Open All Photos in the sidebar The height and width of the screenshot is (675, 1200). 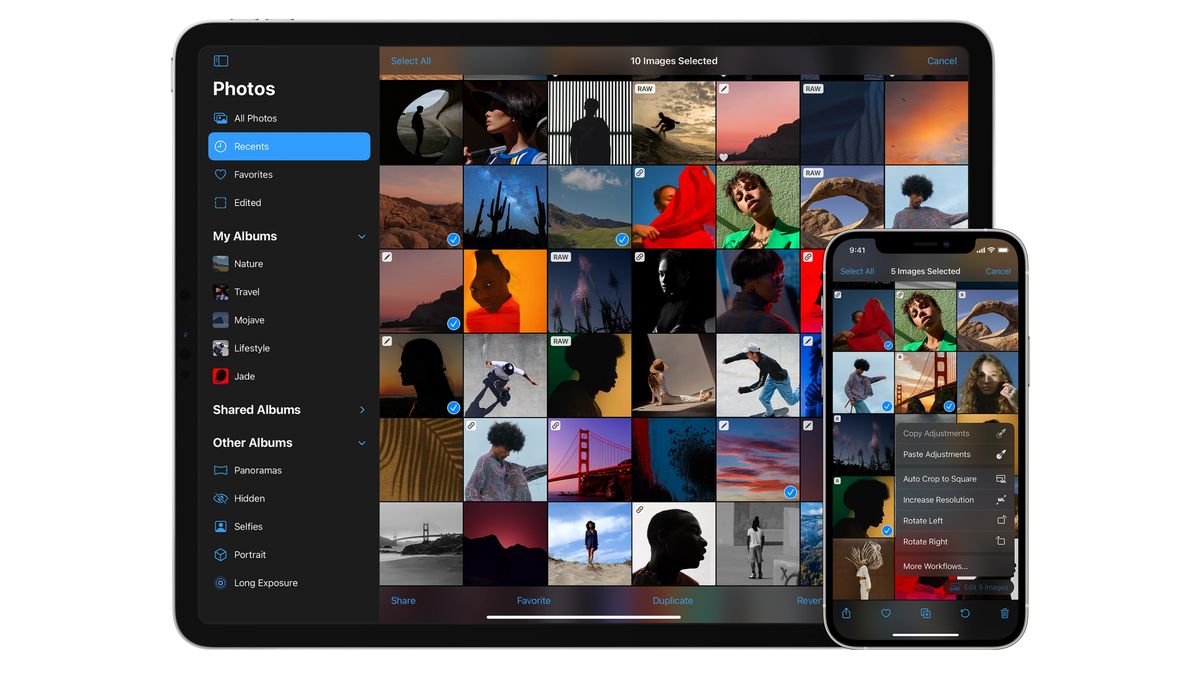253,118
